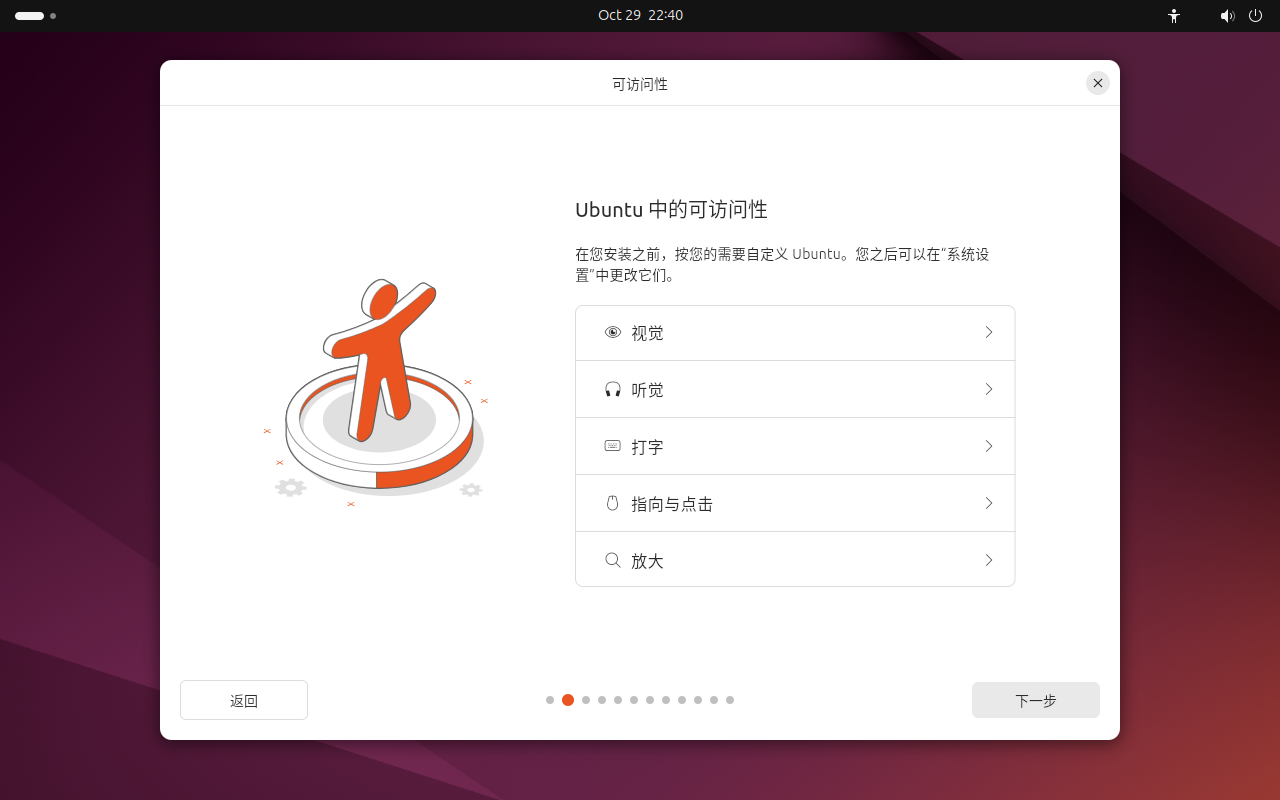The height and width of the screenshot is (800, 1280).
Task: Expand the 听觉 row chevron arrow
Action: [x=988, y=389]
